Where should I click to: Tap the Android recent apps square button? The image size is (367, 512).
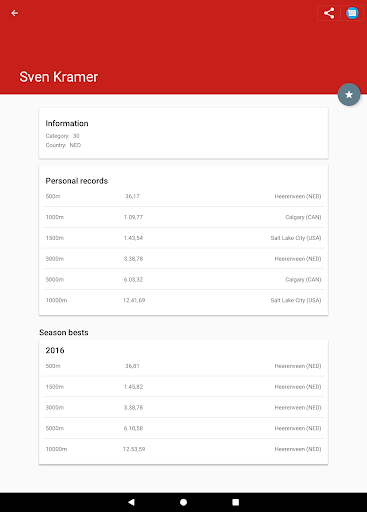click(236, 502)
